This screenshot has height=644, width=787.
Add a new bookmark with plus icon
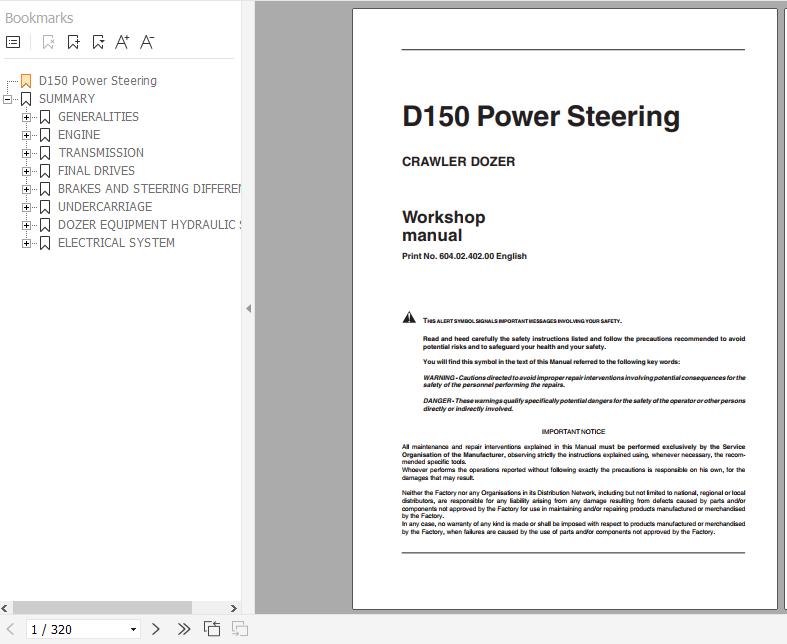tap(73, 42)
